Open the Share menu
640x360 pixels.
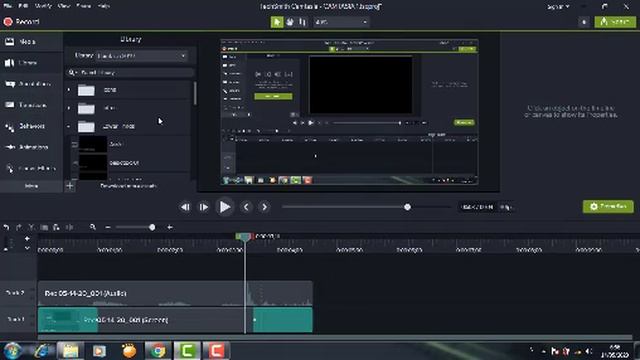coord(84,6)
